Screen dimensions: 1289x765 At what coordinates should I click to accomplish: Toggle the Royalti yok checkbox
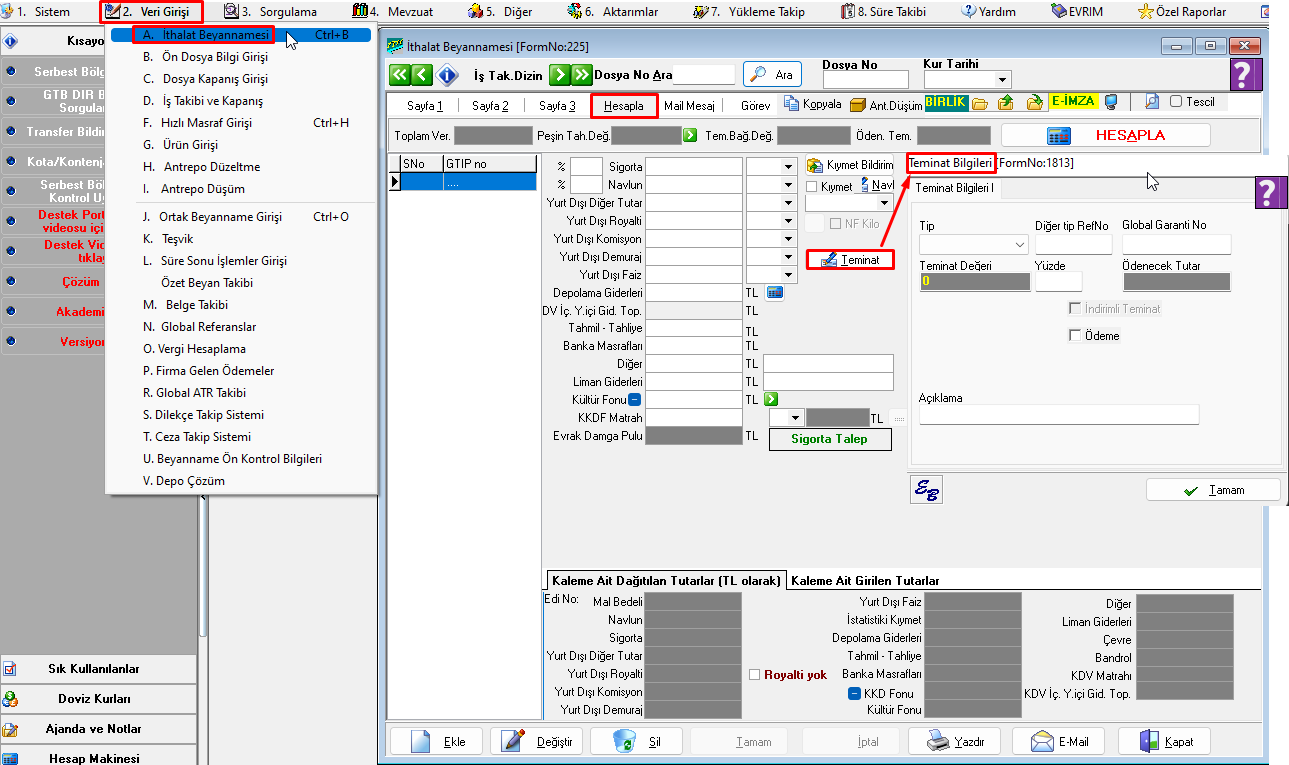coord(755,674)
